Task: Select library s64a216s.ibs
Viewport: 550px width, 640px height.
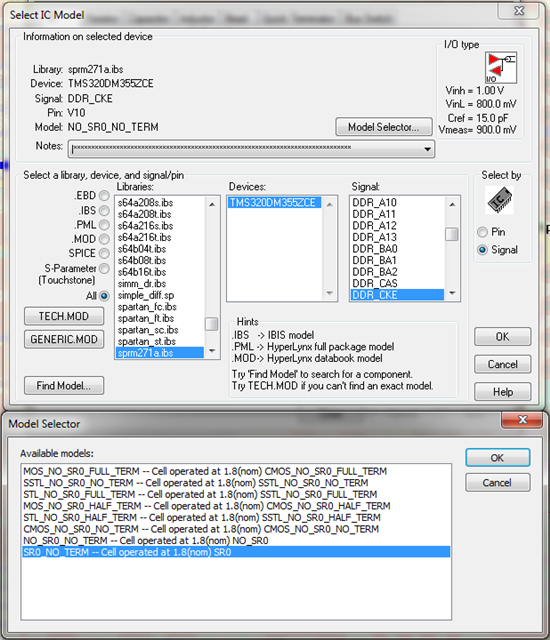Action: coord(160,225)
